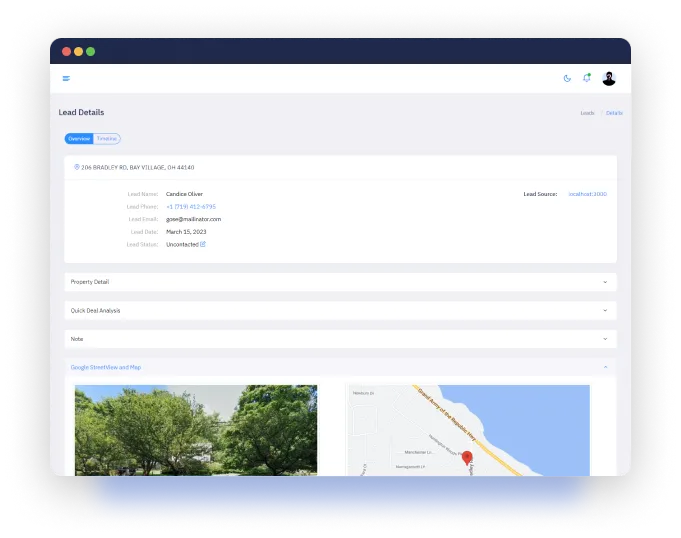Collapse Google StreetView and Map chevron

tap(605, 367)
